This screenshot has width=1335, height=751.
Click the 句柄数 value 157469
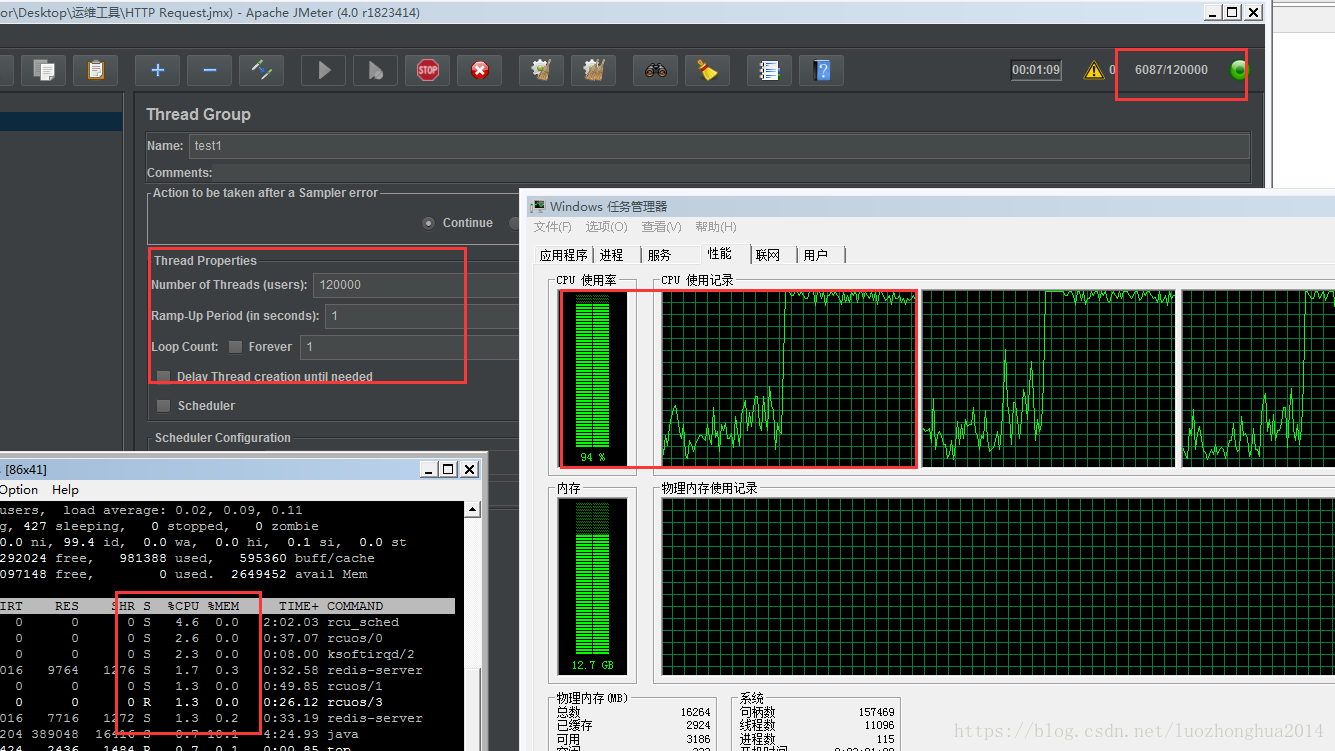[x=877, y=712]
